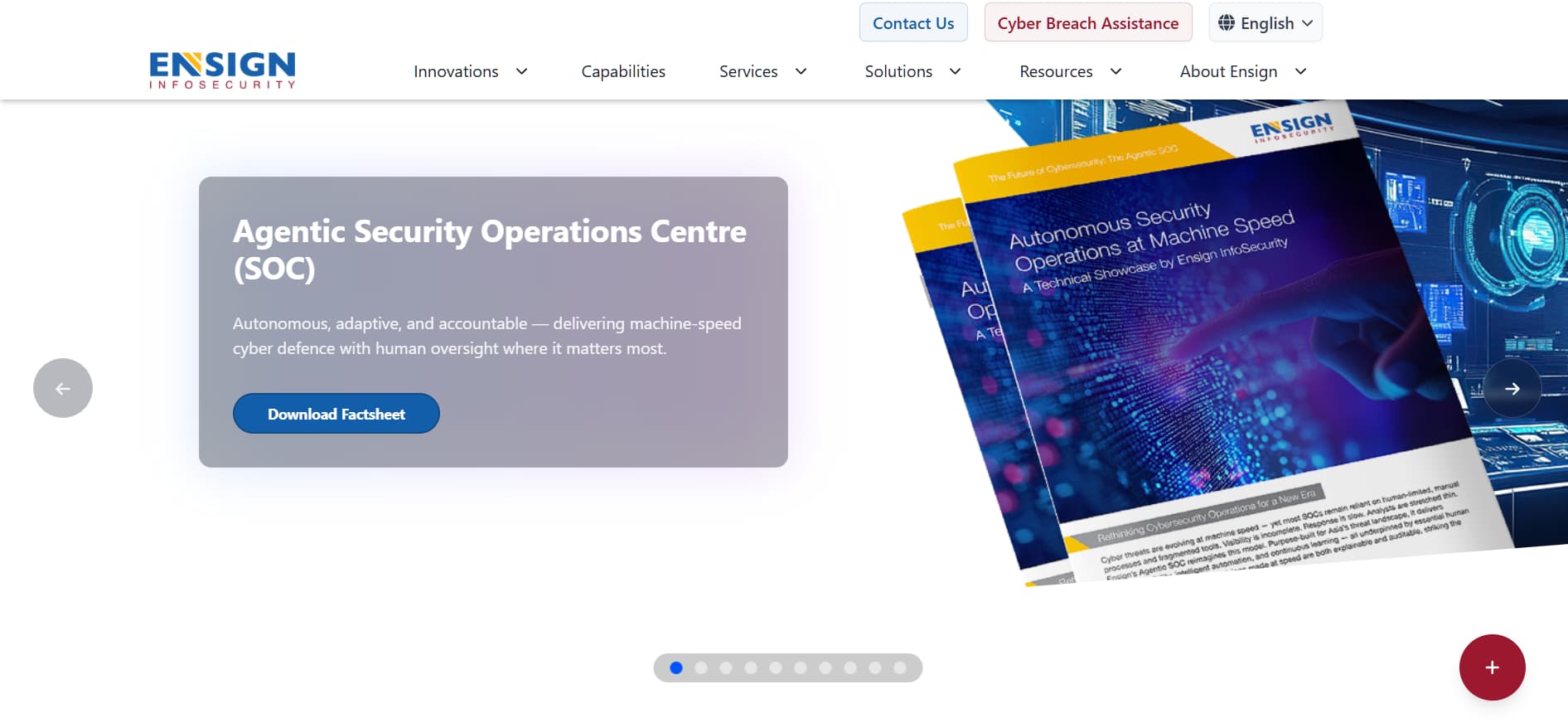1568x723 pixels.
Task: Open the red plus floating button
Action: [x=1492, y=667]
